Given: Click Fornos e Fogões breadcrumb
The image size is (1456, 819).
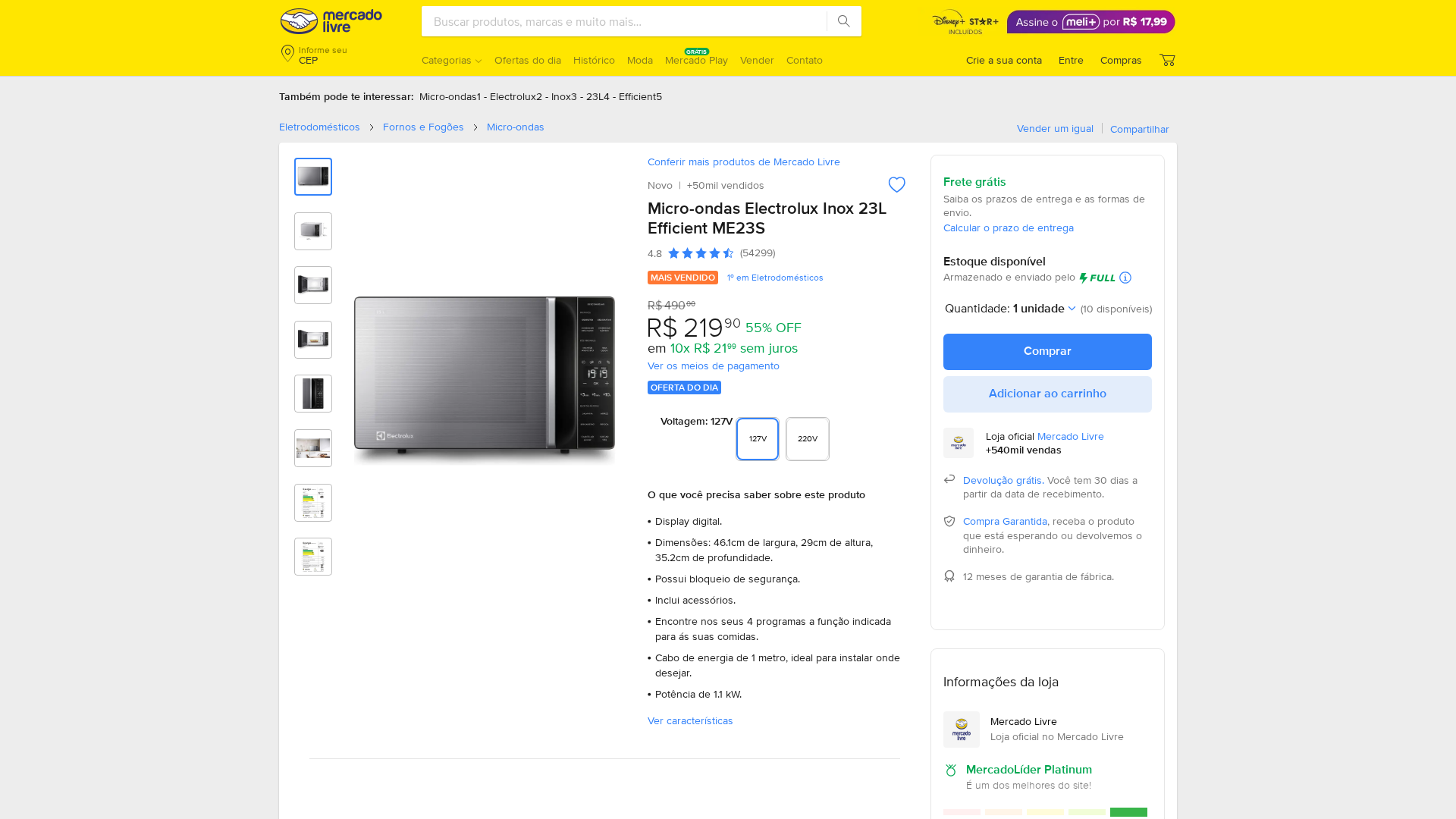Looking at the screenshot, I should (x=423, y=127).
